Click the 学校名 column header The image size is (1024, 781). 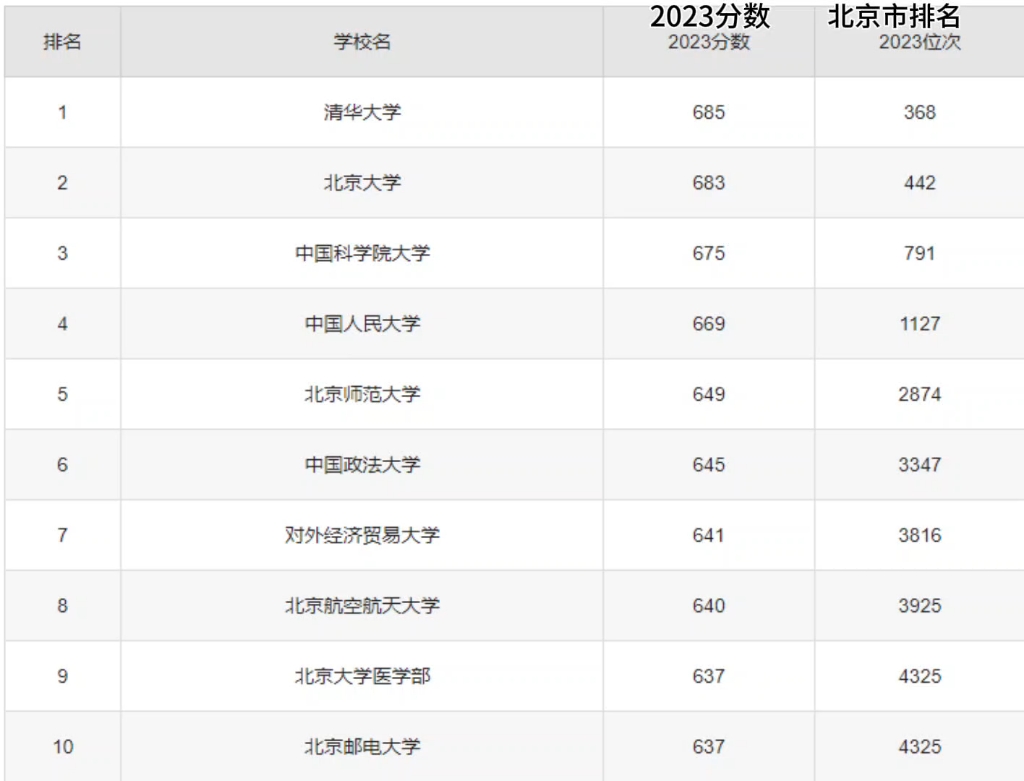click(x=362, y=42)
